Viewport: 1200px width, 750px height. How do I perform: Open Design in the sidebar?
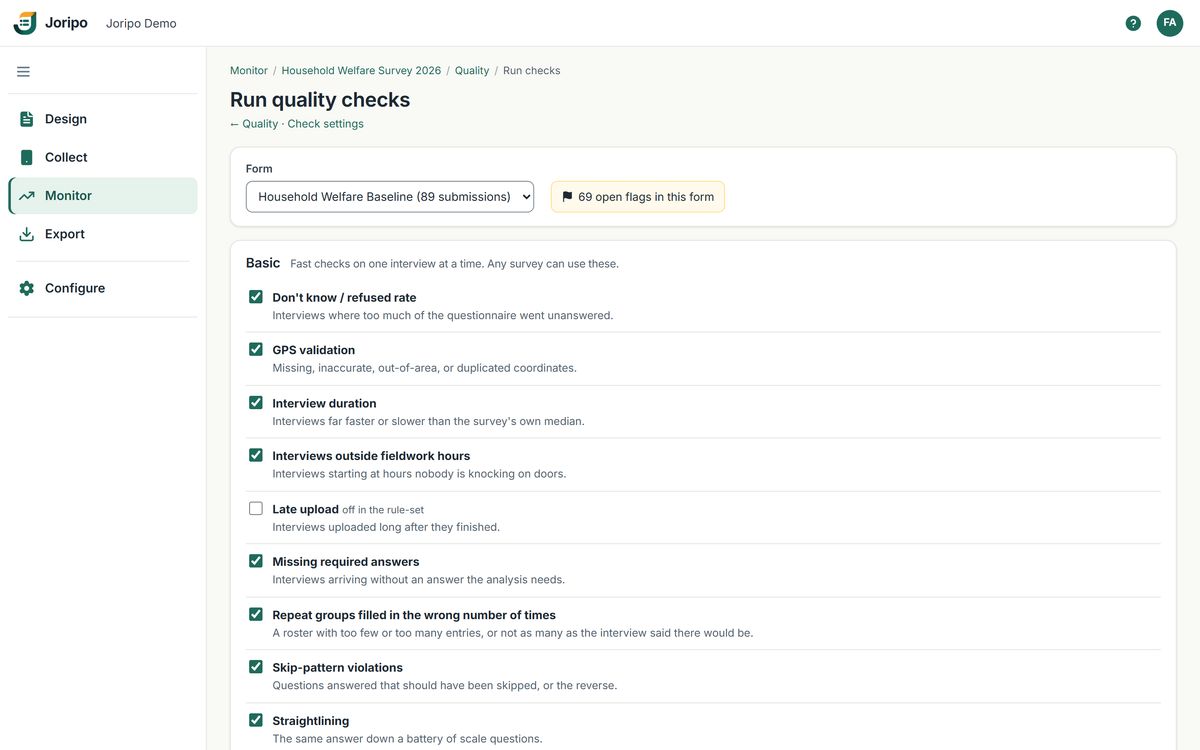coord(103,119)
